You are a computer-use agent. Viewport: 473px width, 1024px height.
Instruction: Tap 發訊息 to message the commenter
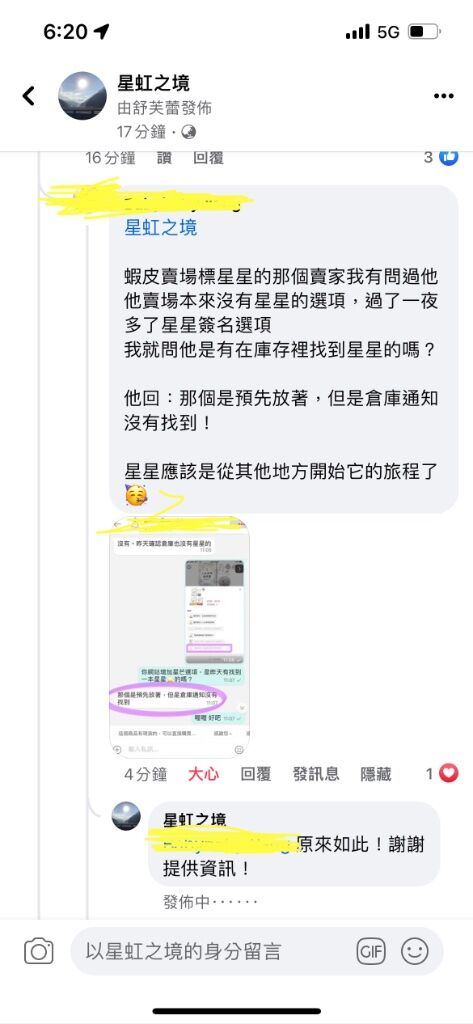tap(316, 775)
